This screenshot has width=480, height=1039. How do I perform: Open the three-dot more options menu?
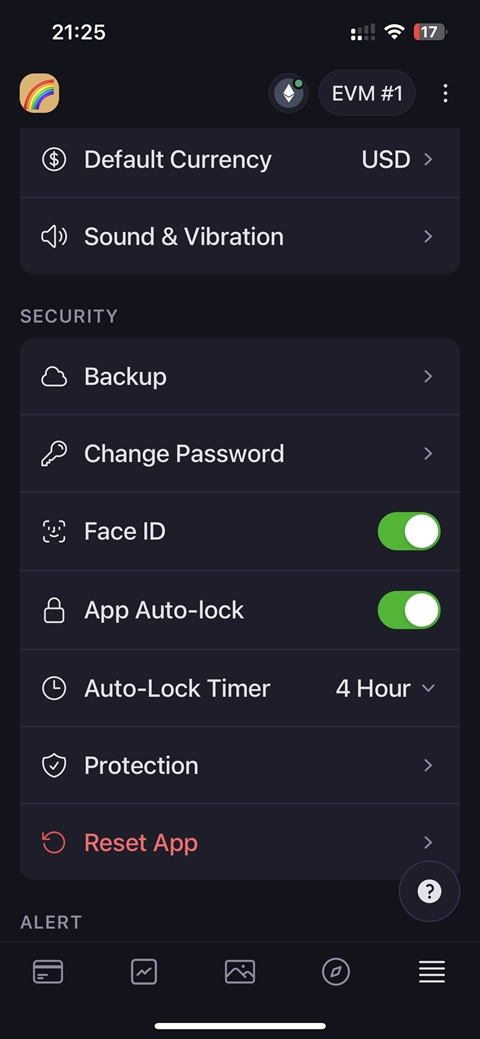pyautogui.click(x=446, y=93)
